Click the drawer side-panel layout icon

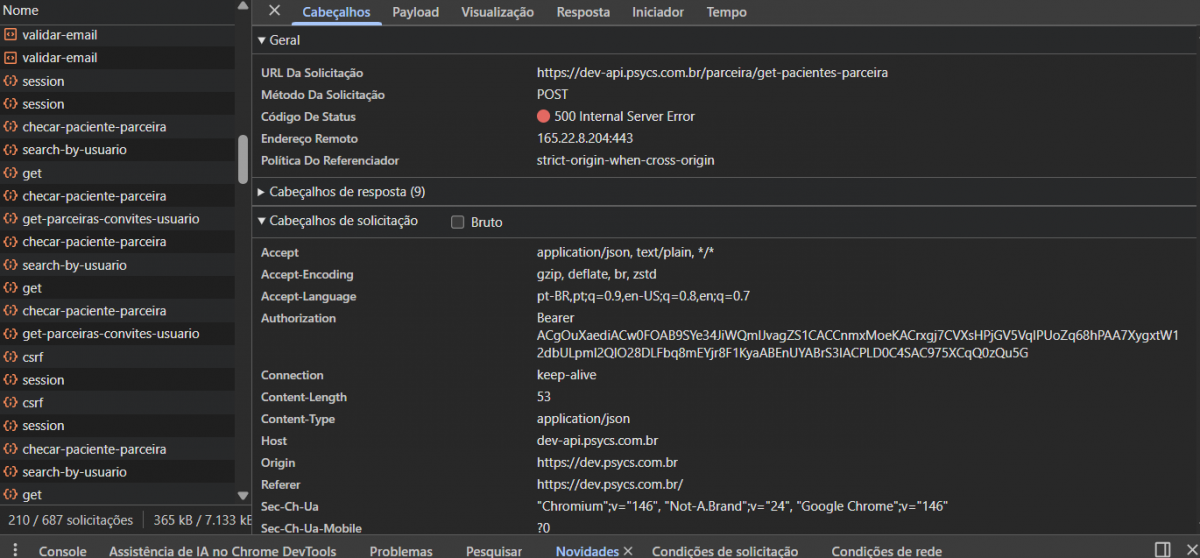pyautogui.click(x=1162, y=550)
